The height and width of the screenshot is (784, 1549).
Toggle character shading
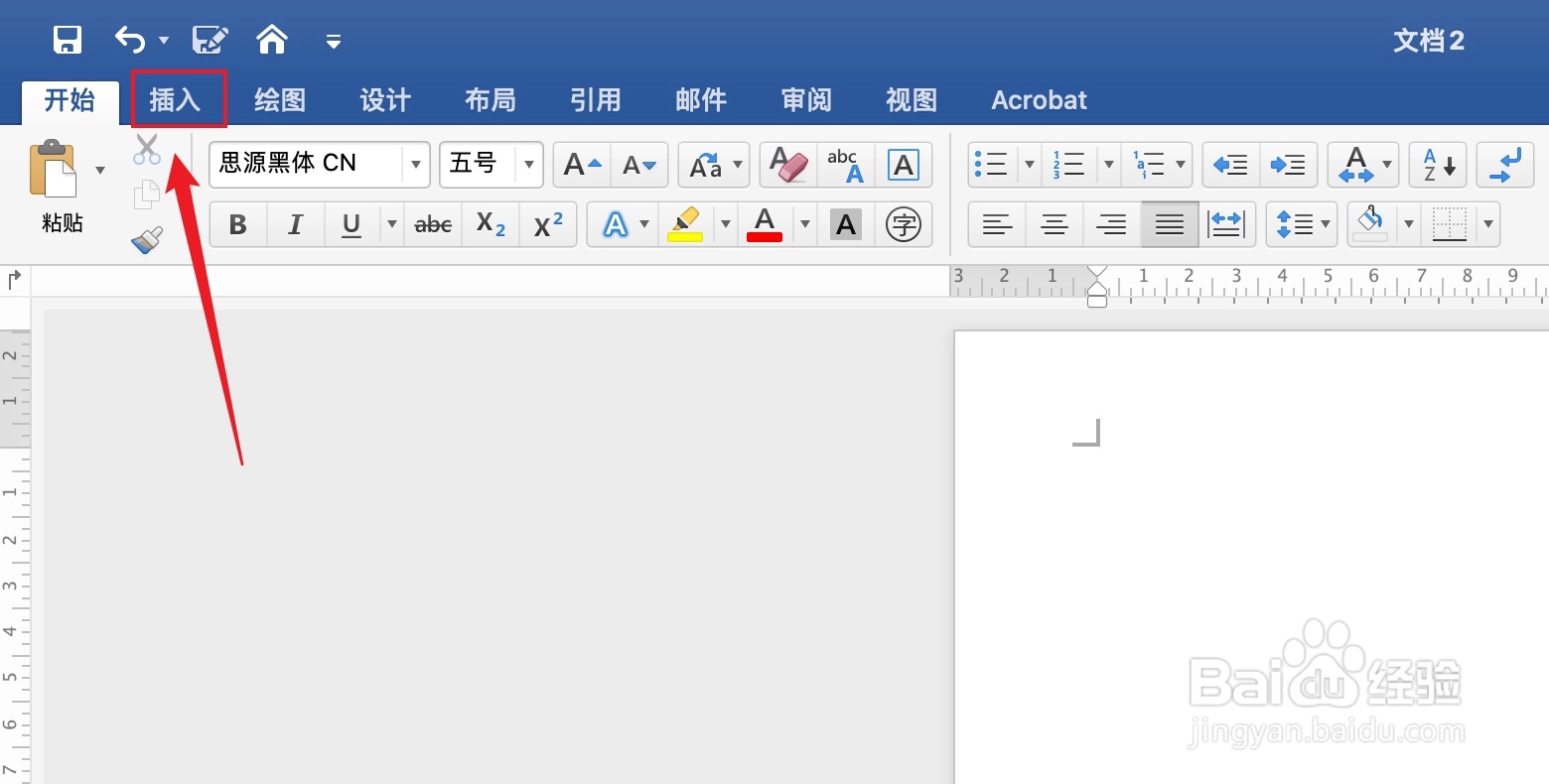pyautogui.click(x=846, y=224)
